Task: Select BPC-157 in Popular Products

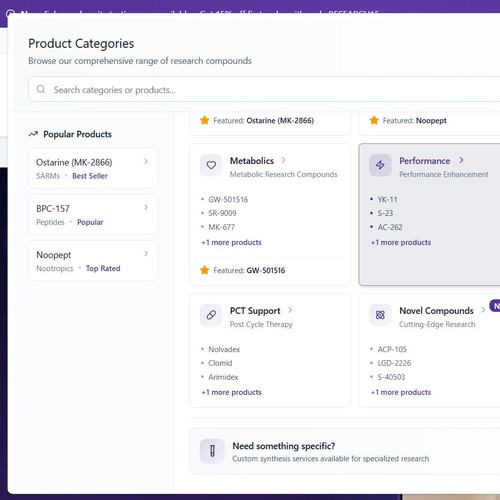Action: point(93,215)
